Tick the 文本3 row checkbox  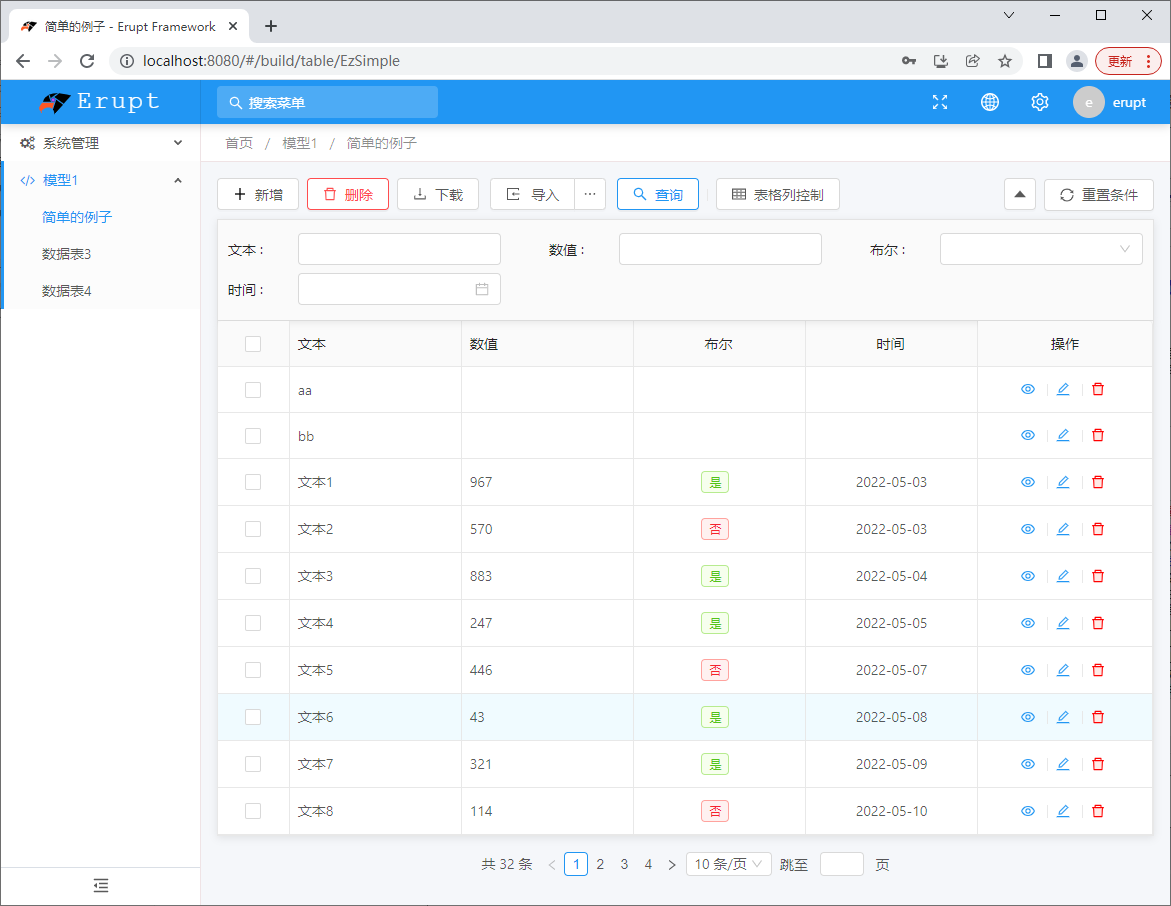tap(253, 576)
